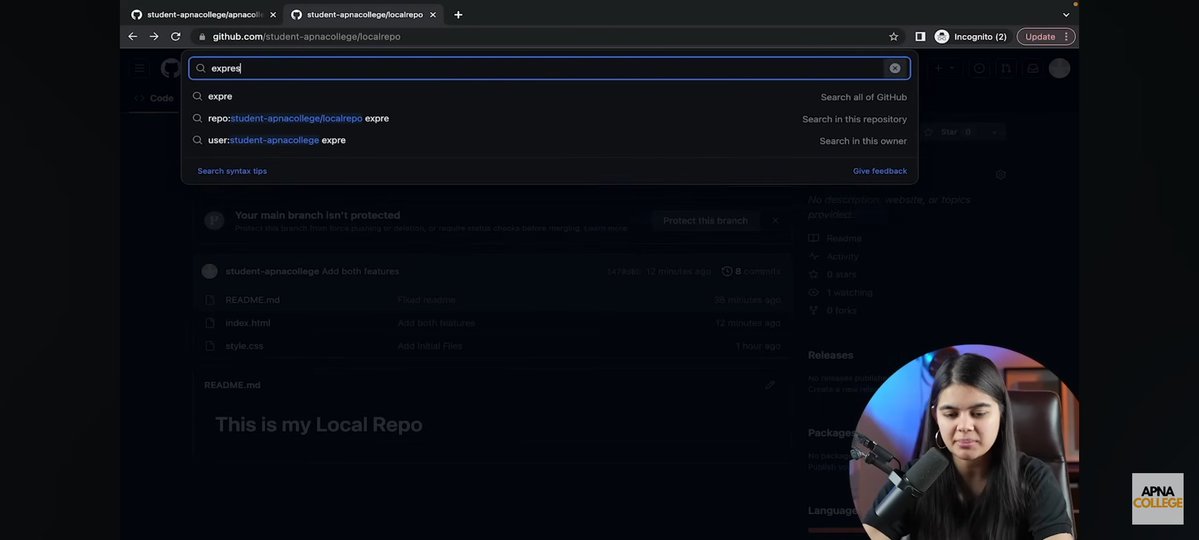The image size is (1199, 540).
Task: Open the 8 commits history link
Action: [751, 272]
